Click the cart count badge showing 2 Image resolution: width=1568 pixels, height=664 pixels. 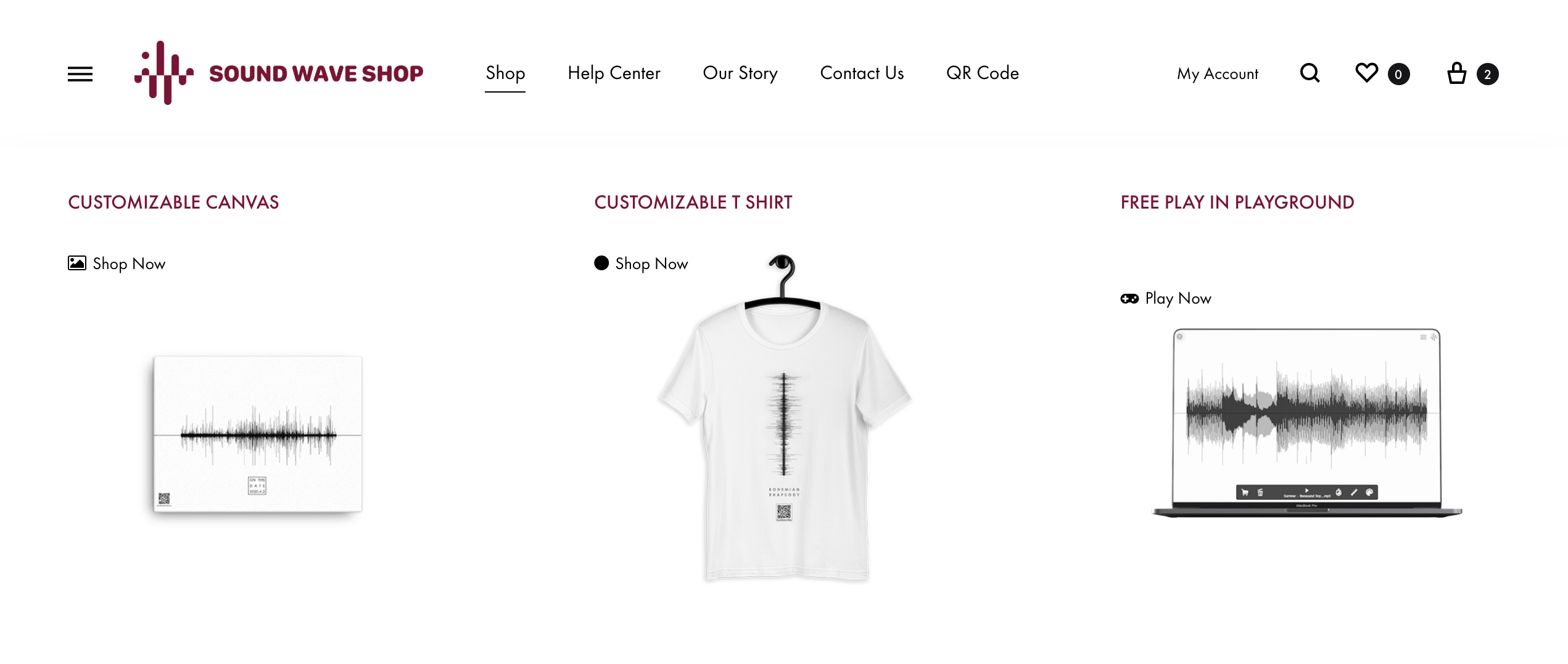[x=1487, y=74]
